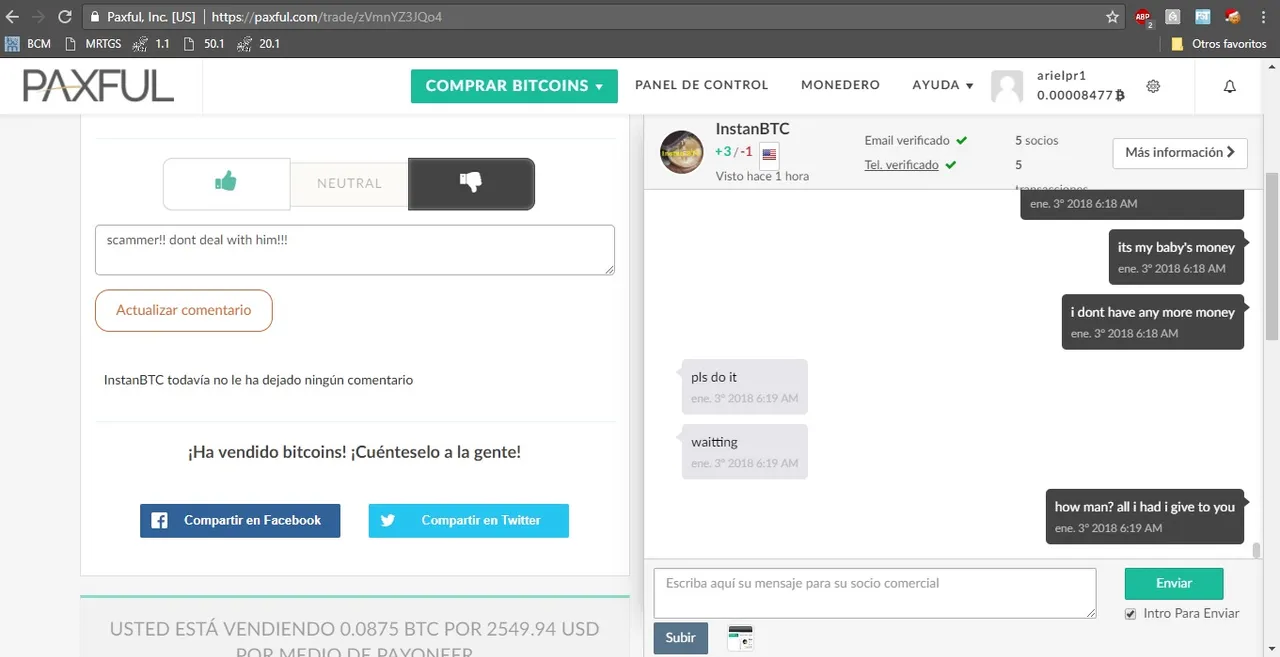Click the 'its my baby's money' message
This screenshot has width=1280, height=657.
(1176, 256)
